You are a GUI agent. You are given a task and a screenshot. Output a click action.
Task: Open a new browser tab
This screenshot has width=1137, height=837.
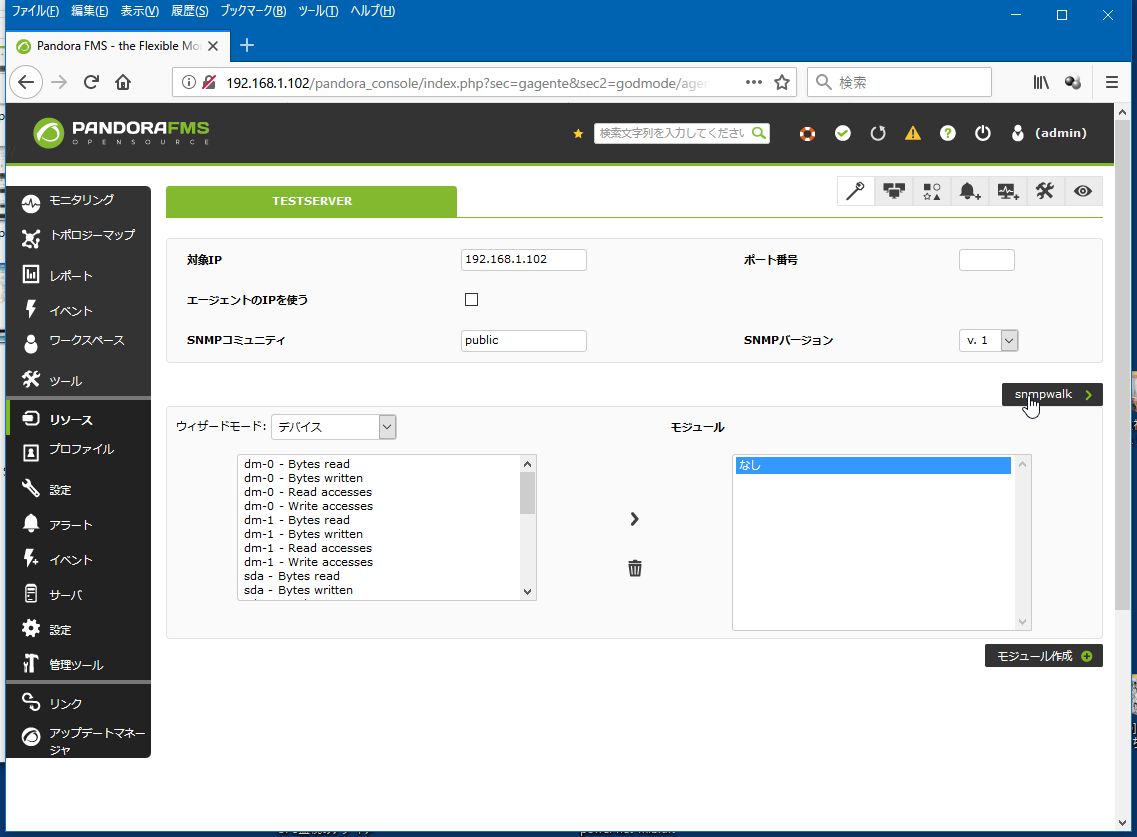pyautogui.click(x=247, y=46)
